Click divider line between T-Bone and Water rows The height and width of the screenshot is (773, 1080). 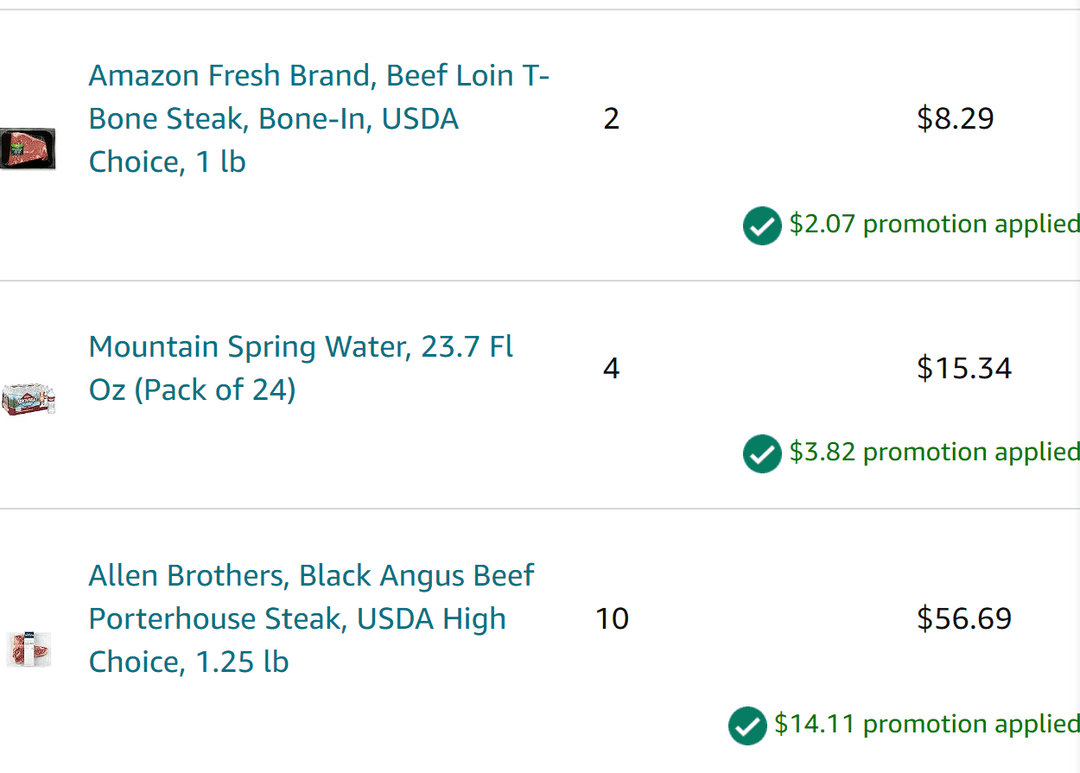(540, 280)
